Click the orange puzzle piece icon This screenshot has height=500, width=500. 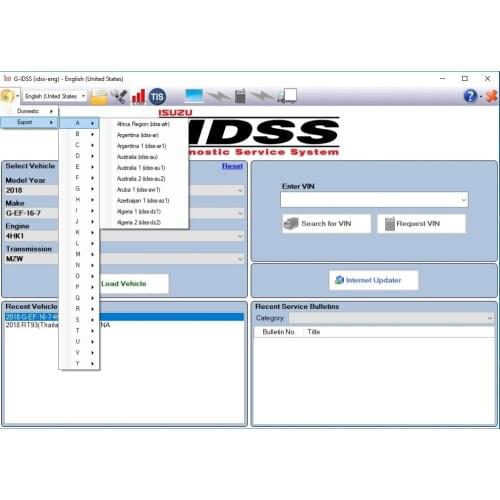pyautogui.click(x=491, y=96)
